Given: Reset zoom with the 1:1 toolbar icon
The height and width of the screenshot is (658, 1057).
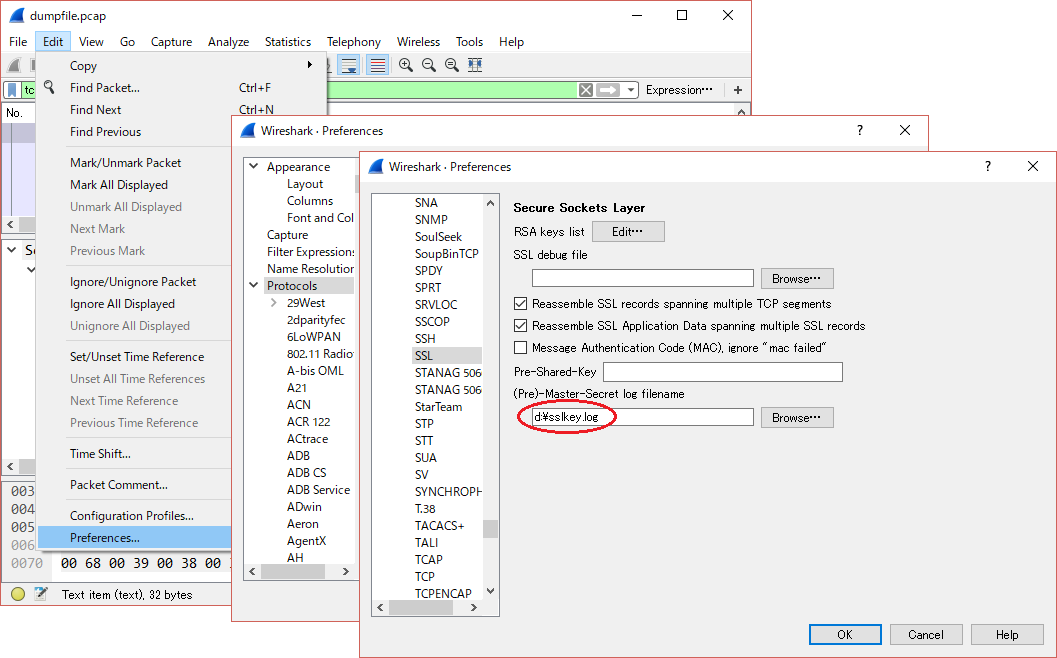Looking at the screenshot, I should click(451, 64).
